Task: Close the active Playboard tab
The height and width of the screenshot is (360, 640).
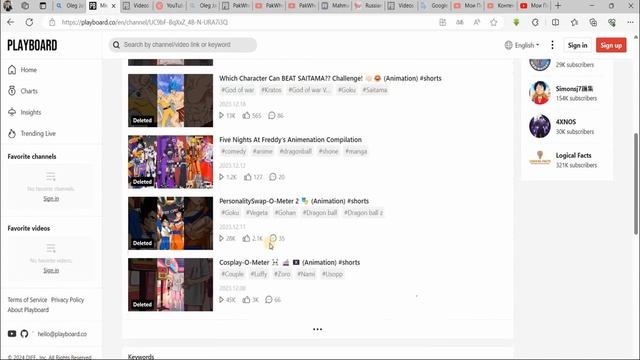Action: (113, 6)
